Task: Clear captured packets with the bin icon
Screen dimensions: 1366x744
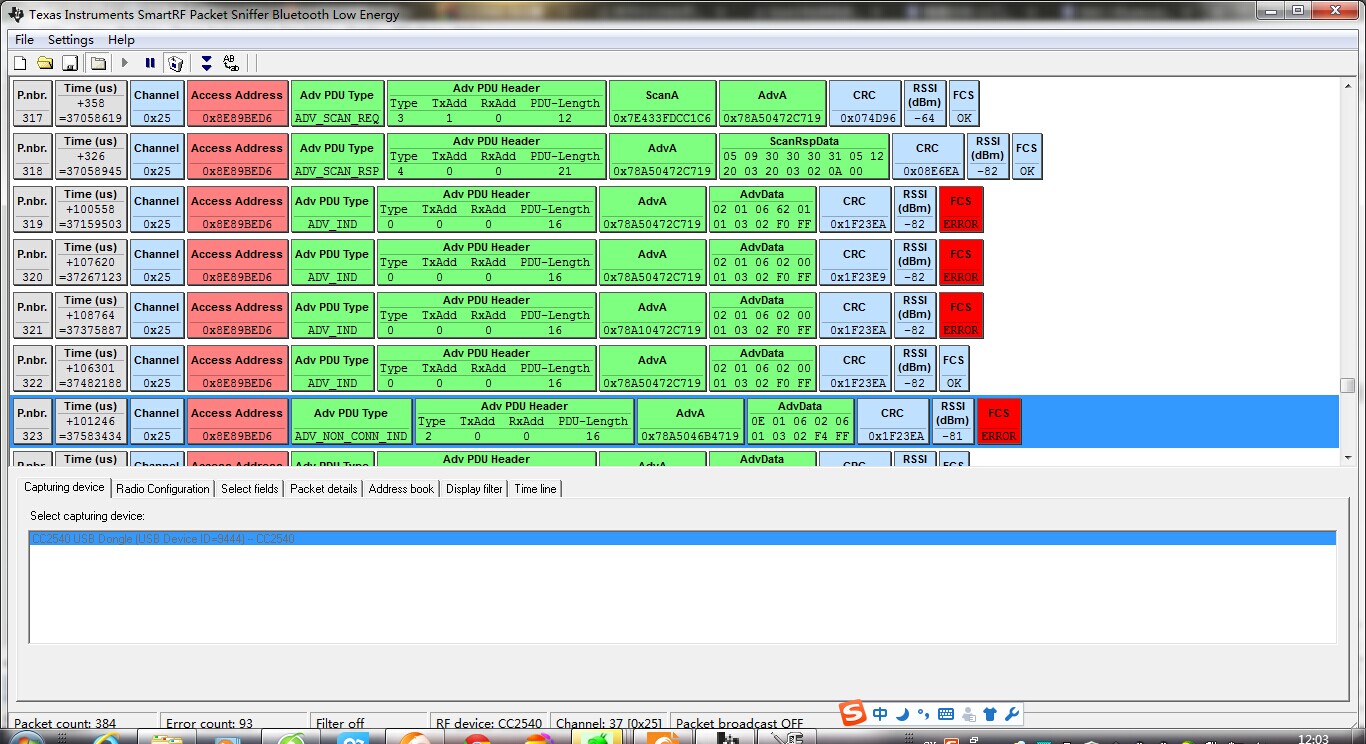Action: (x=176, y=63)
